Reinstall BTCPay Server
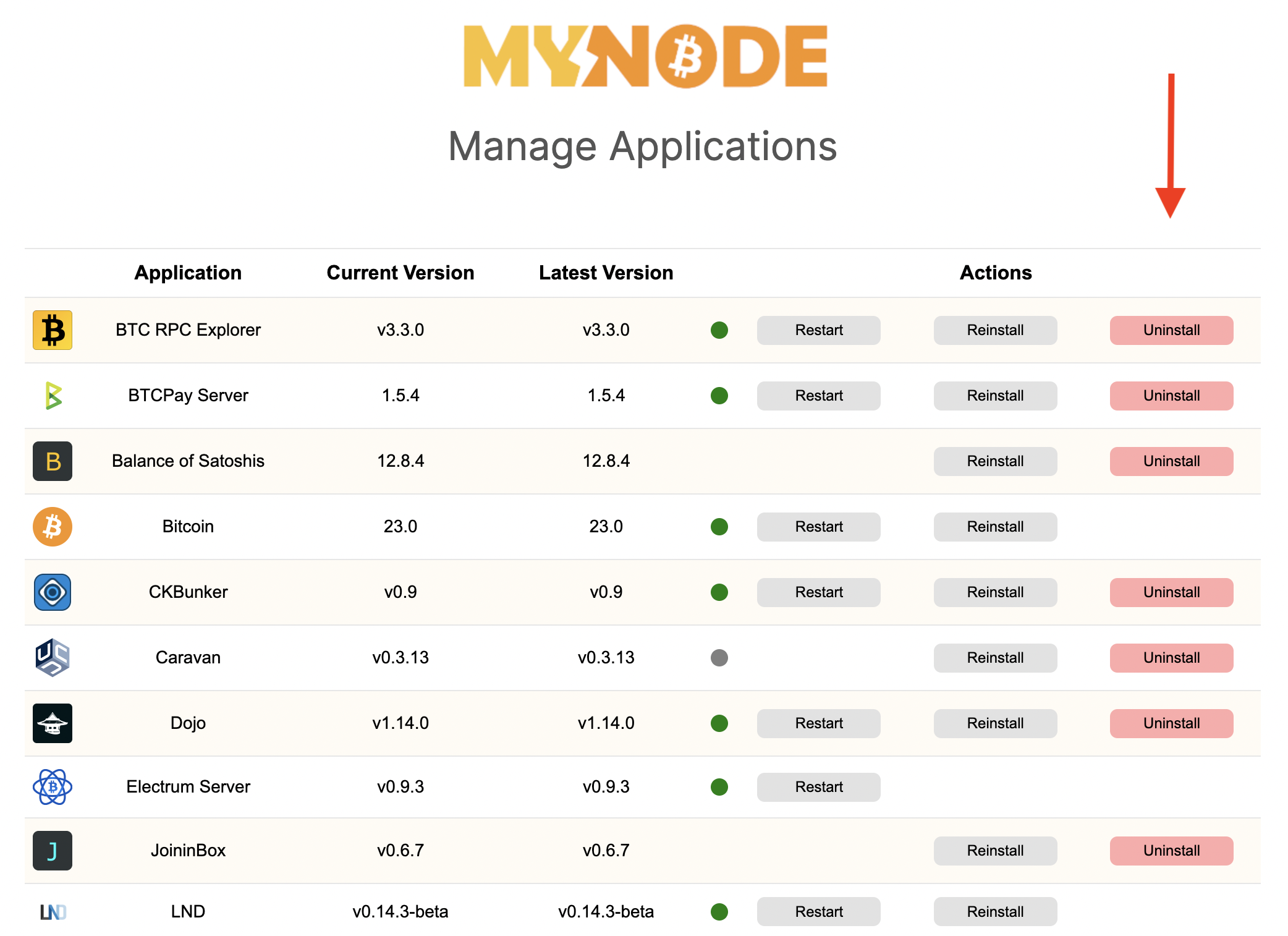This screenshot has height=936, width=1288. pos(996,396)
